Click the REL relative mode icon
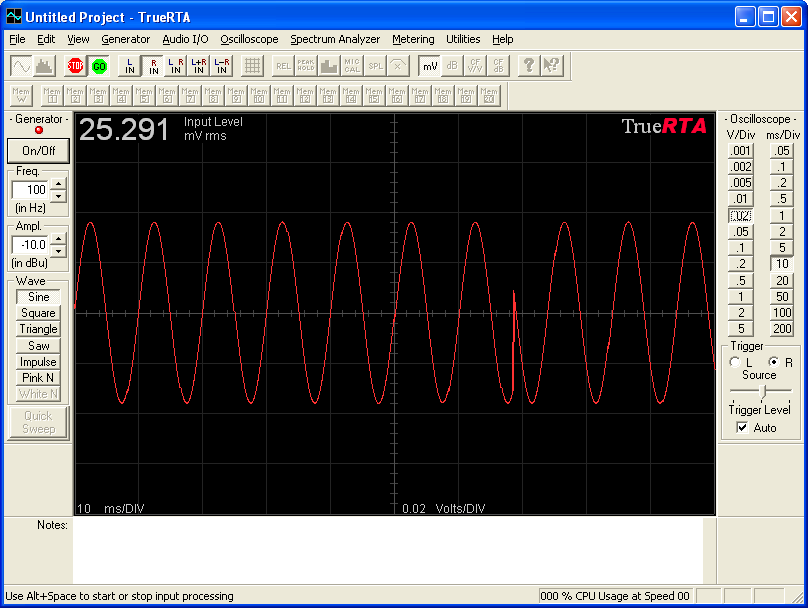Screen dimensions: 808x608 click(283, 66)
